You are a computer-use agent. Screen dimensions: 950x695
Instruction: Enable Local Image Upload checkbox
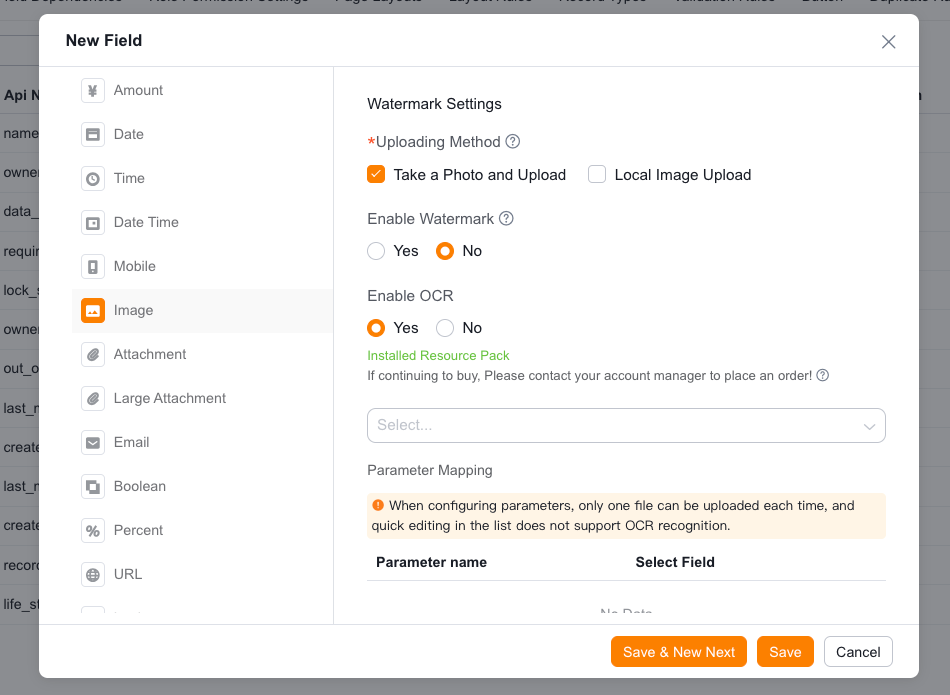click(x=597, y=175)
